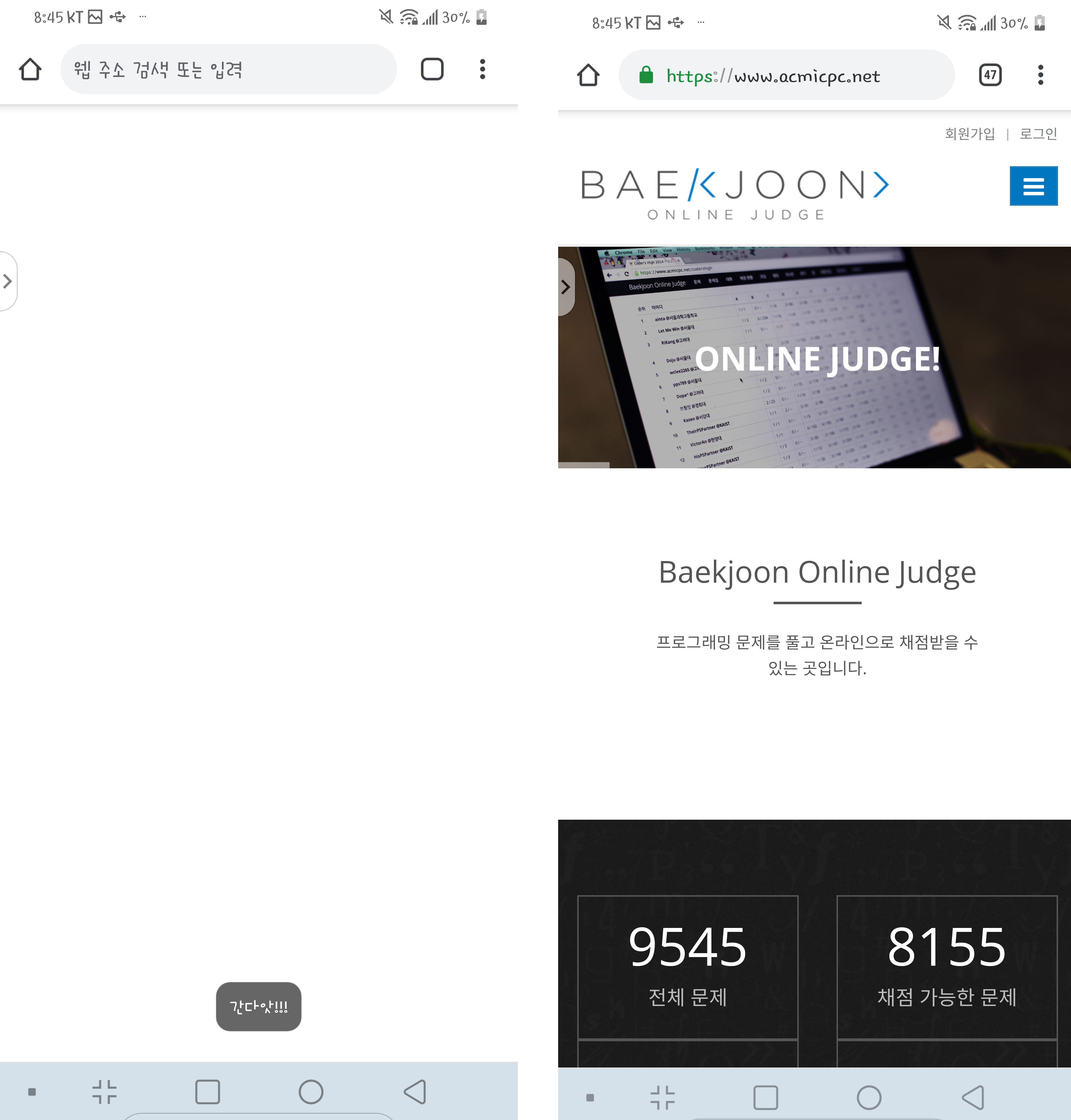Image resolution: width=1071 pixels, height=1120 pixels.
Task: Open the blue hamburger navigation menu
Action: point(1033,186)
